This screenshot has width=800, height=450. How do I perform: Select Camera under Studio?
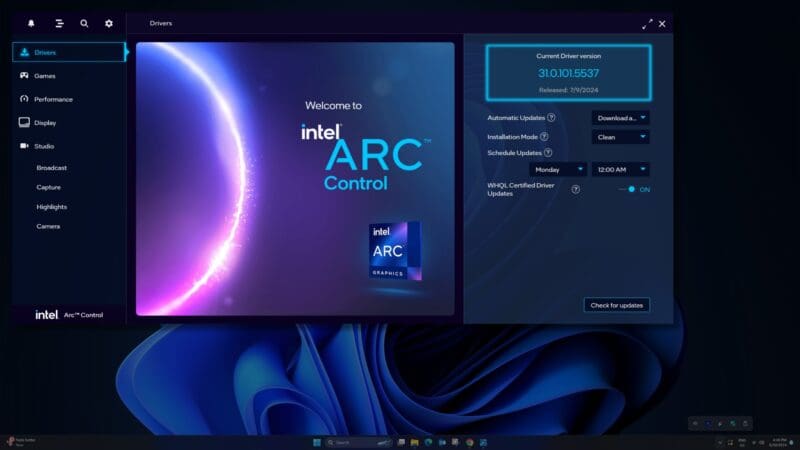pyautogui.click(x=48, y=226)
